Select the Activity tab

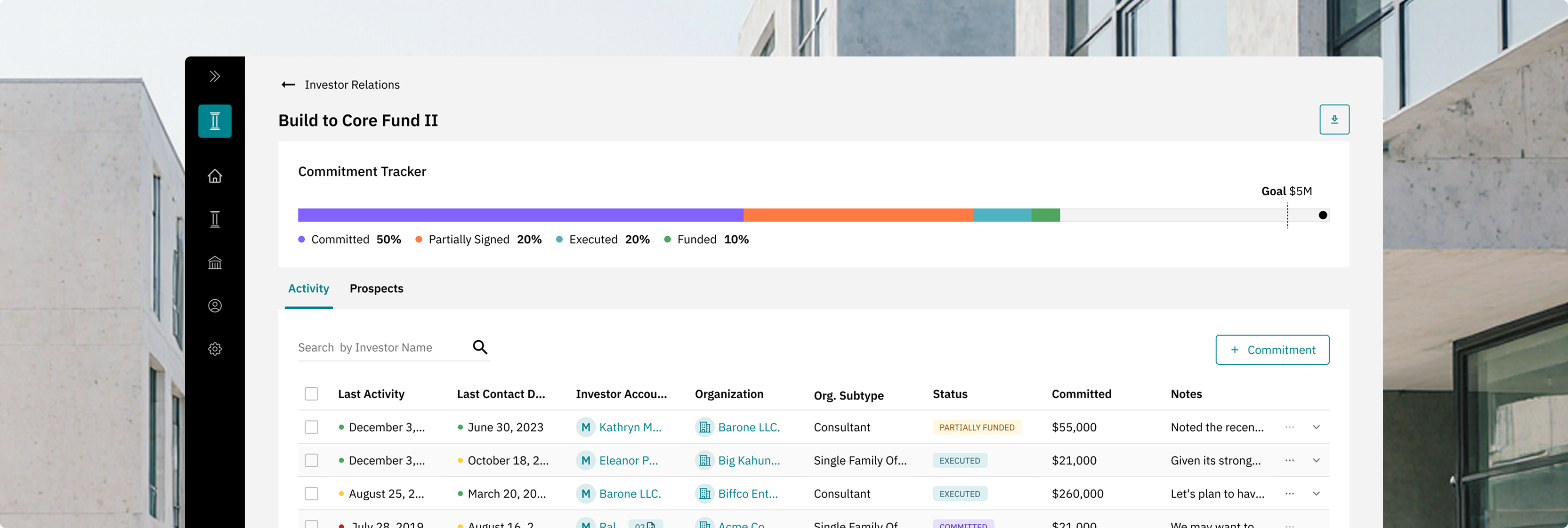[308, 289]
